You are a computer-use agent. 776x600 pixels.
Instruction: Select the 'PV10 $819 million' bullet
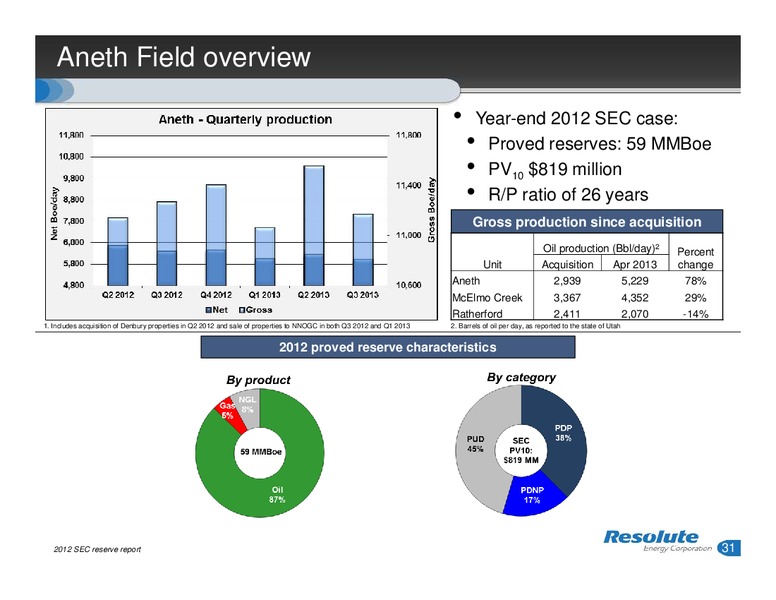pyautogui.click(x=555, y=169)
